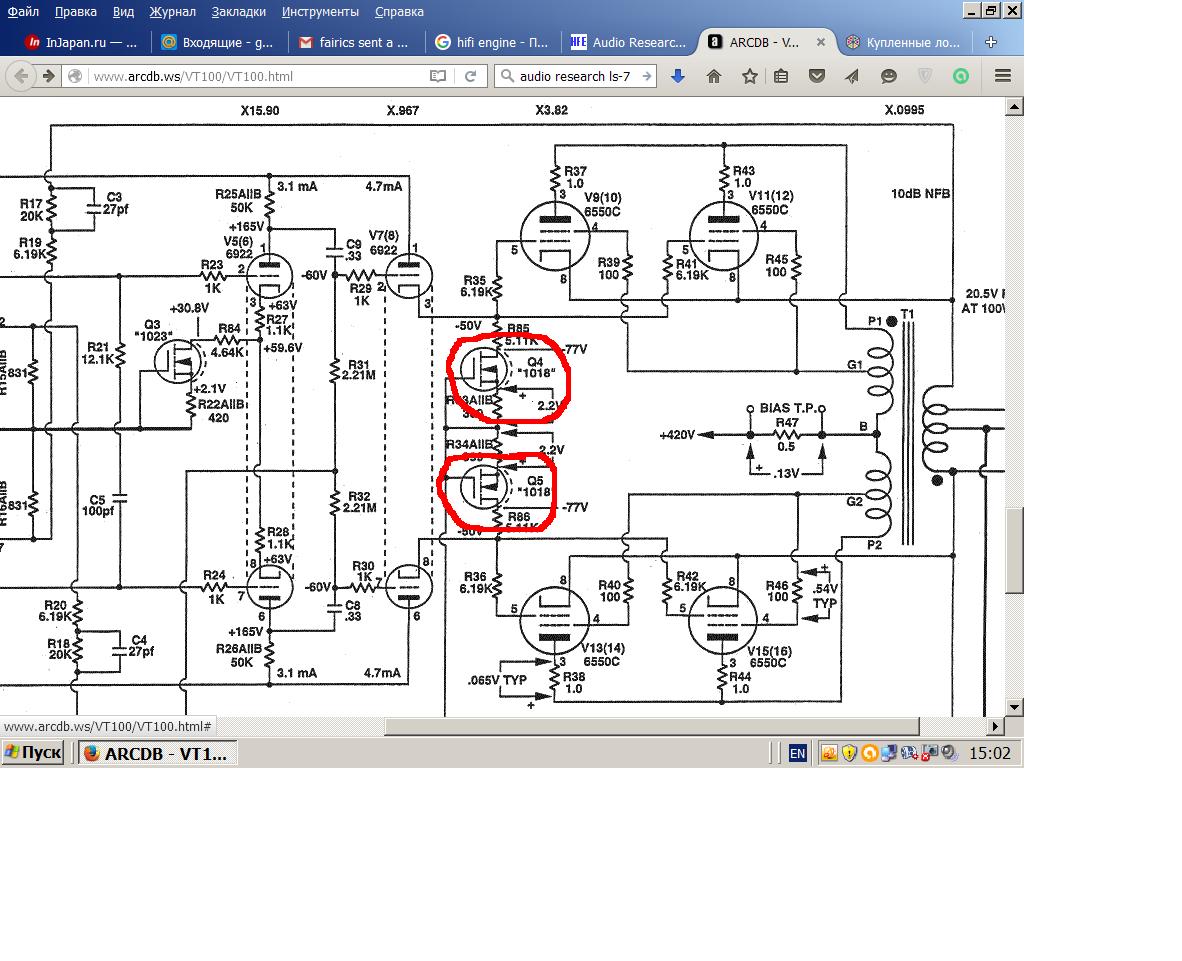
Task: Switch to the Audio Research tab
Action: coord(628,42)
